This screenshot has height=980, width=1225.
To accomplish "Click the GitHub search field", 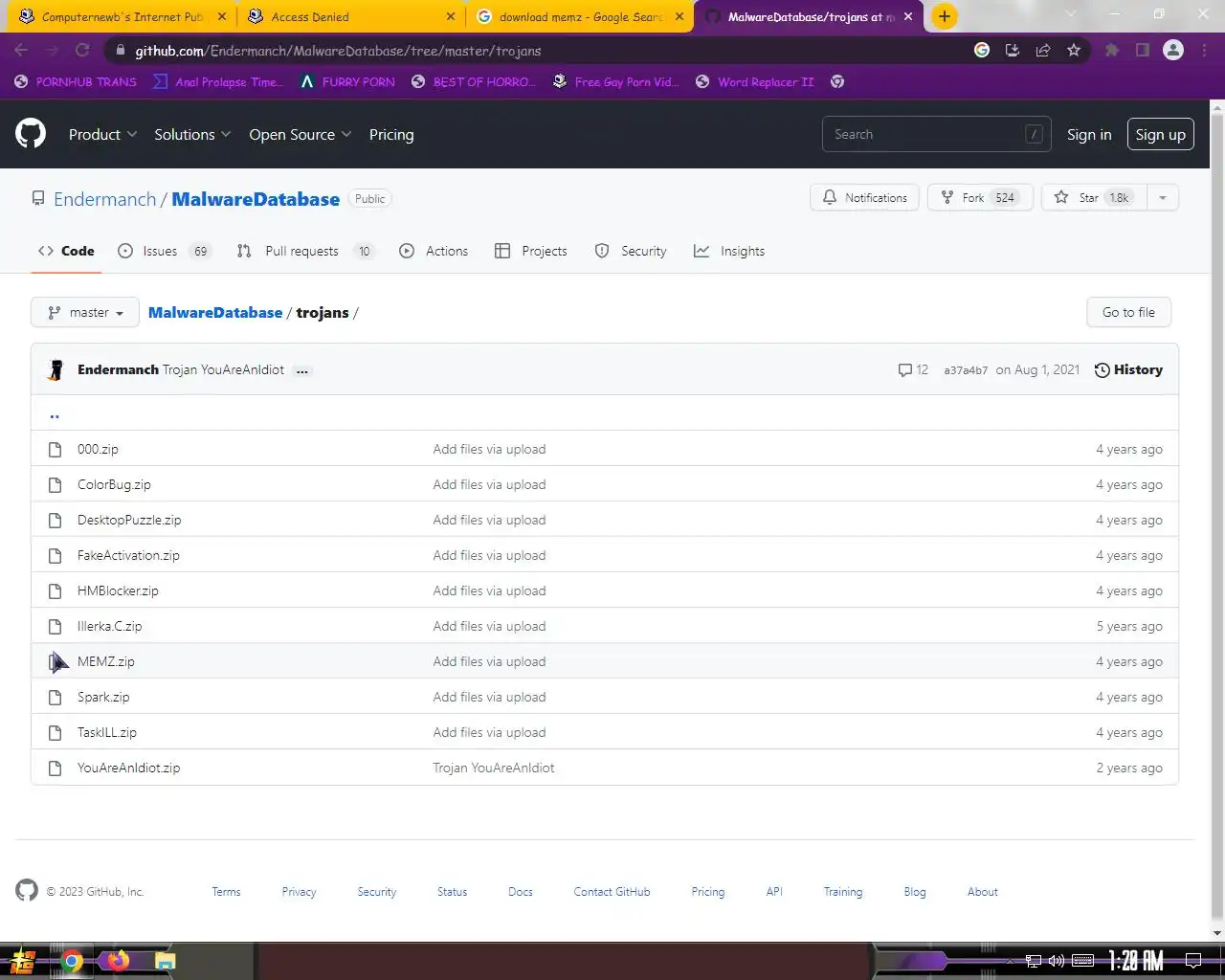I will 936,134.
